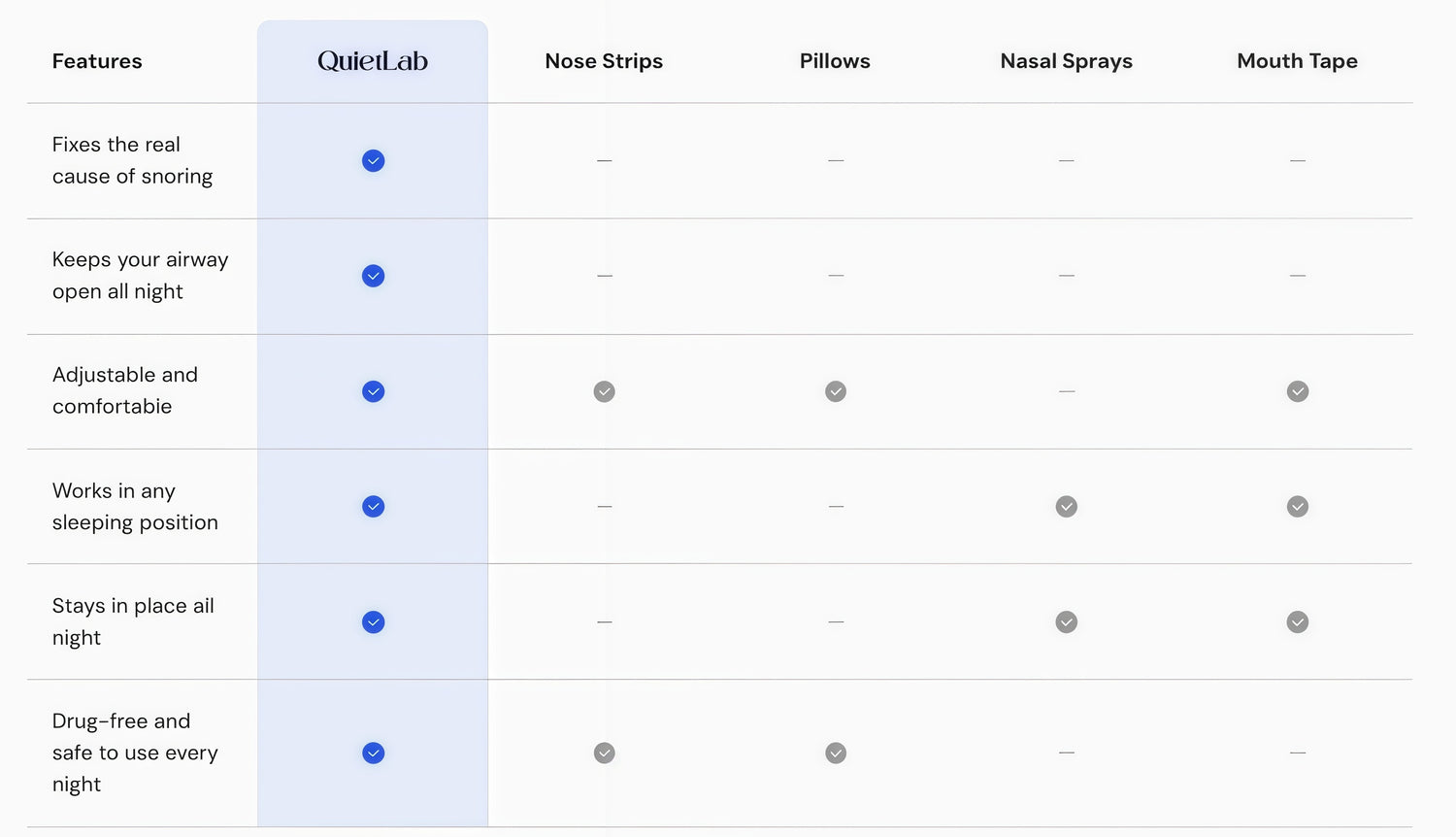Click QuietLab's checkmark for keeps airway open
1456x837 pixels.
[373, 277]
